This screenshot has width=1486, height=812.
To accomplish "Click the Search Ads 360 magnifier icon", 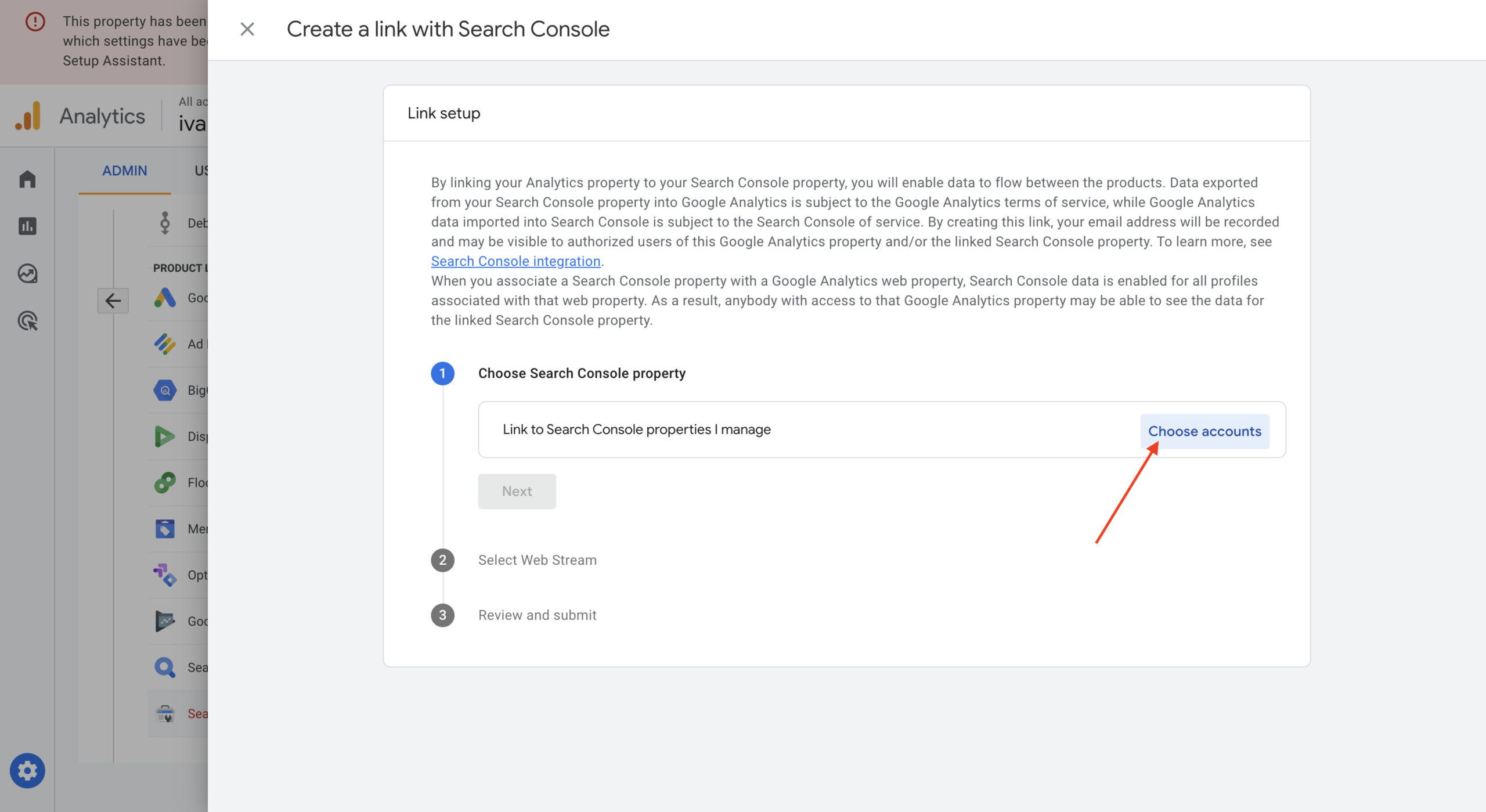I will pos(165,667).
